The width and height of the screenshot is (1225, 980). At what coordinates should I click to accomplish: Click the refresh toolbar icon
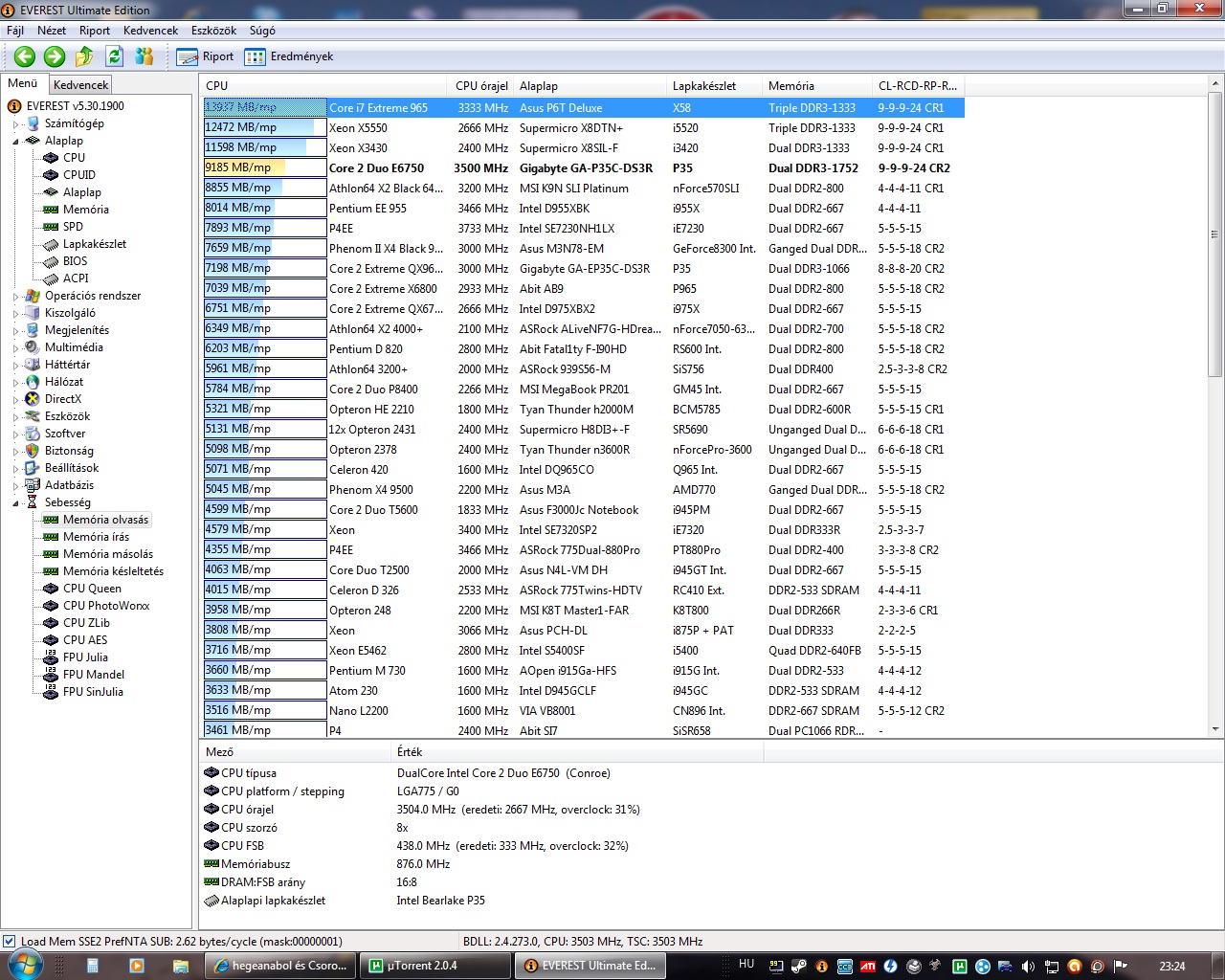(114, 56)
